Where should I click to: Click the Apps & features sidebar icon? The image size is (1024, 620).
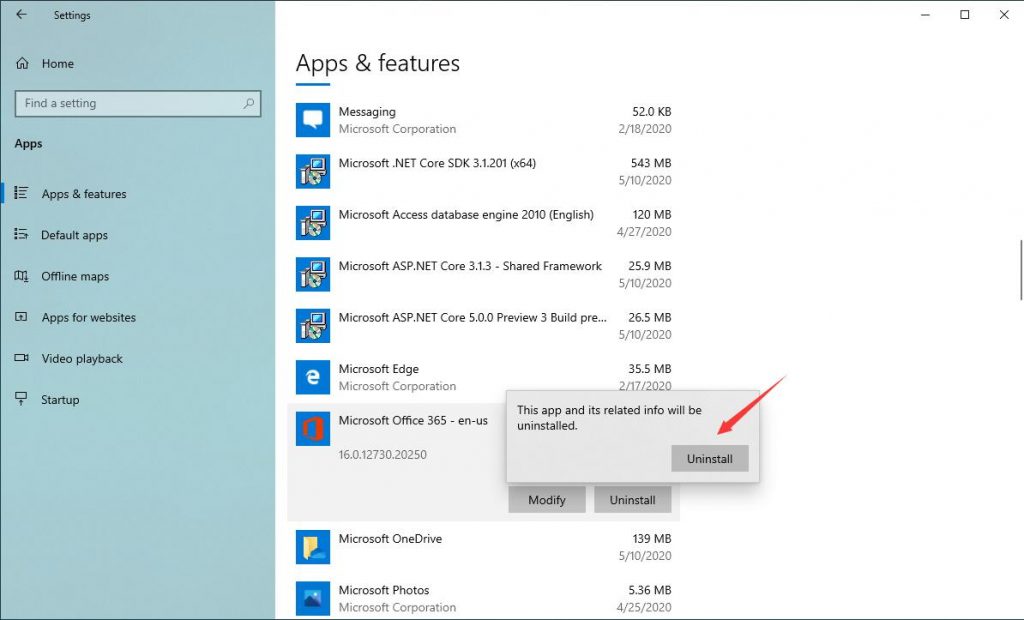click(x=22, y=193)
